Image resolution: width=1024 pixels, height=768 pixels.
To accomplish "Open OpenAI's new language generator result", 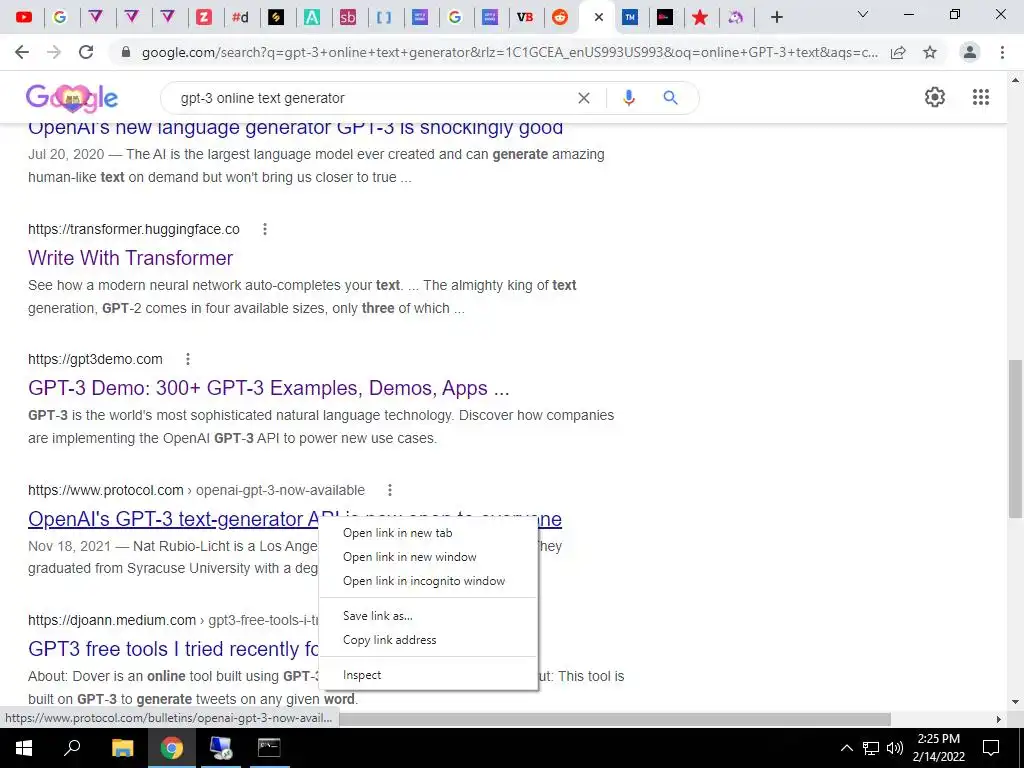I will click(x=295, y=129).
